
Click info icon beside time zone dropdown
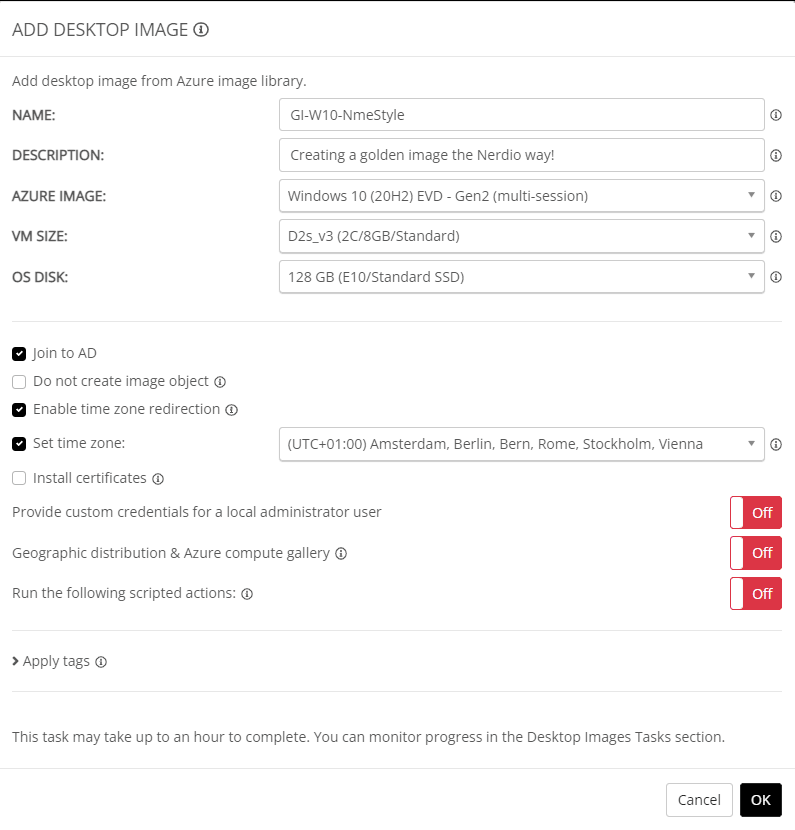tap(776, 444)
